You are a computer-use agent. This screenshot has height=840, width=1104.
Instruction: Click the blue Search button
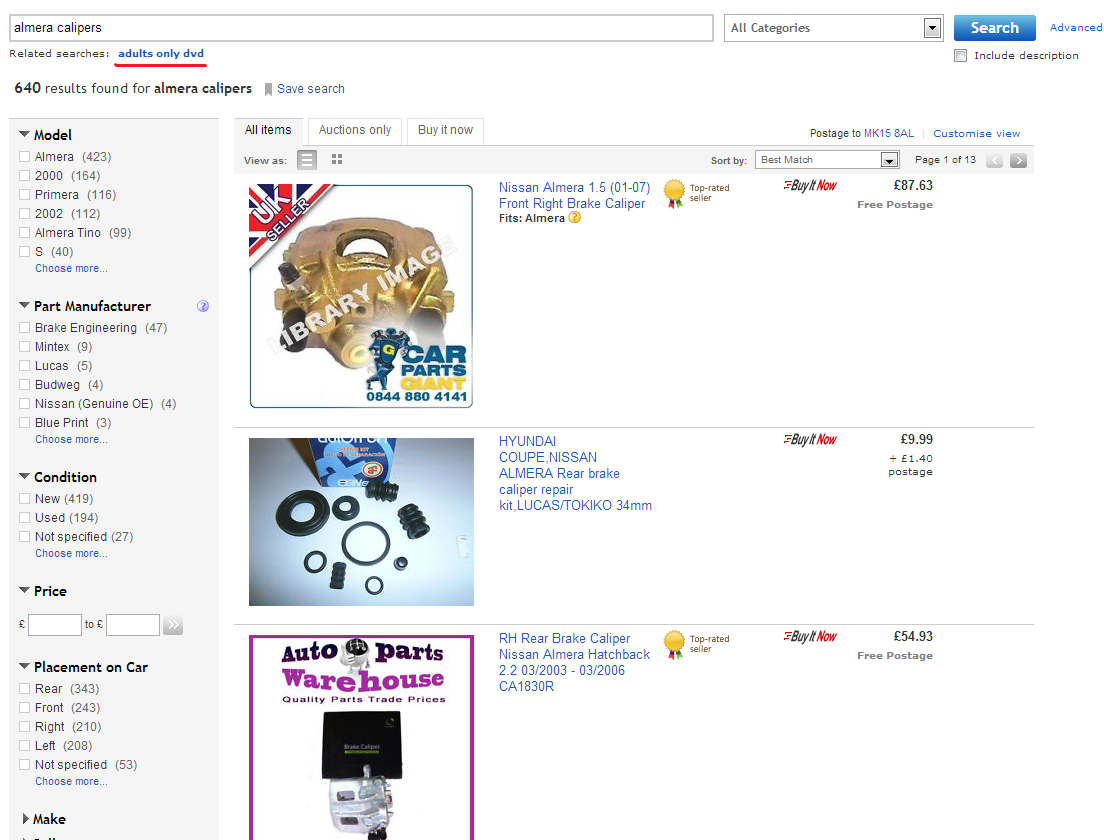[994, 28]
